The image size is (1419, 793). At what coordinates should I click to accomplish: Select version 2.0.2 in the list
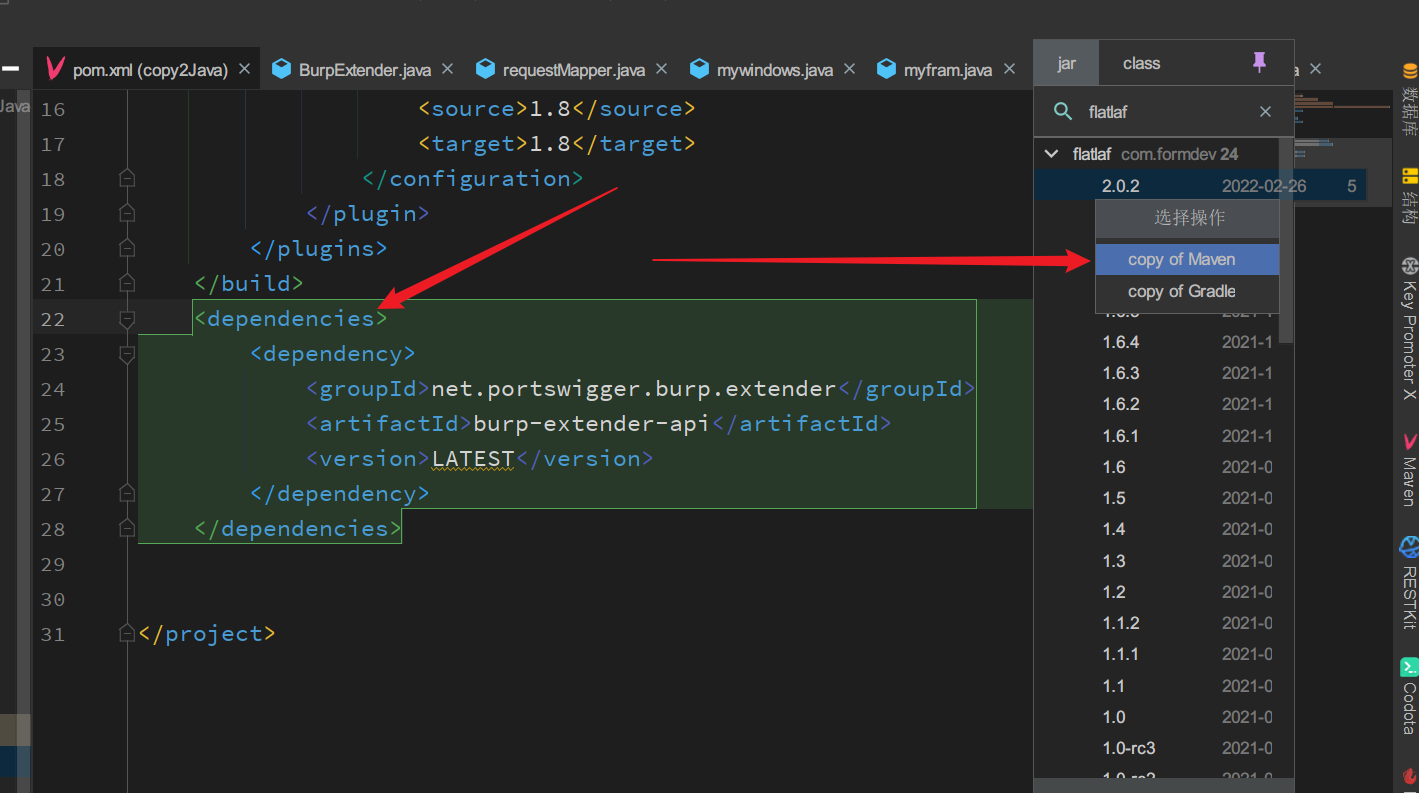pos(1198,186)
